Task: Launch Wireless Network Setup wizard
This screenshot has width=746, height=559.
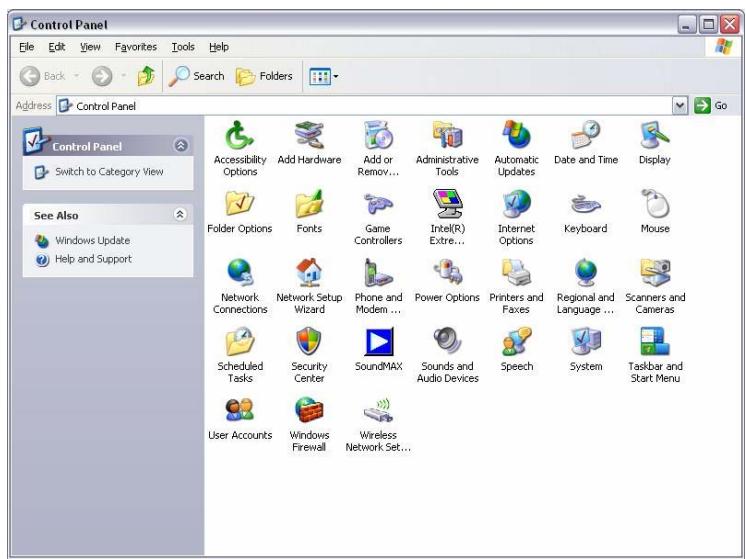Action: pos(378,424)
